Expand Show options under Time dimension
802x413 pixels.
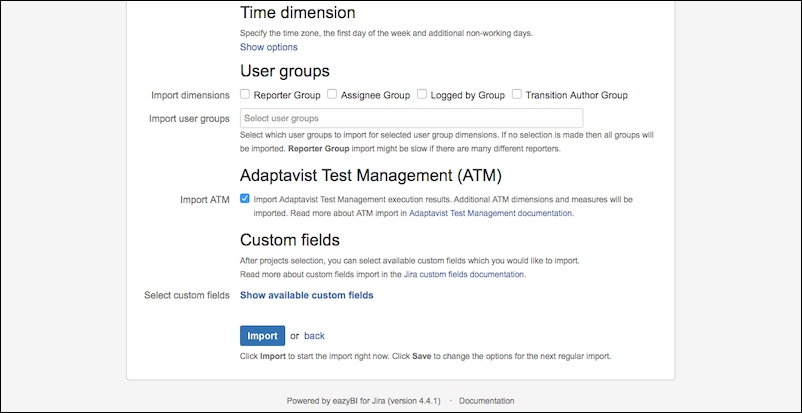pyautogui.click(x=268, y=47)
